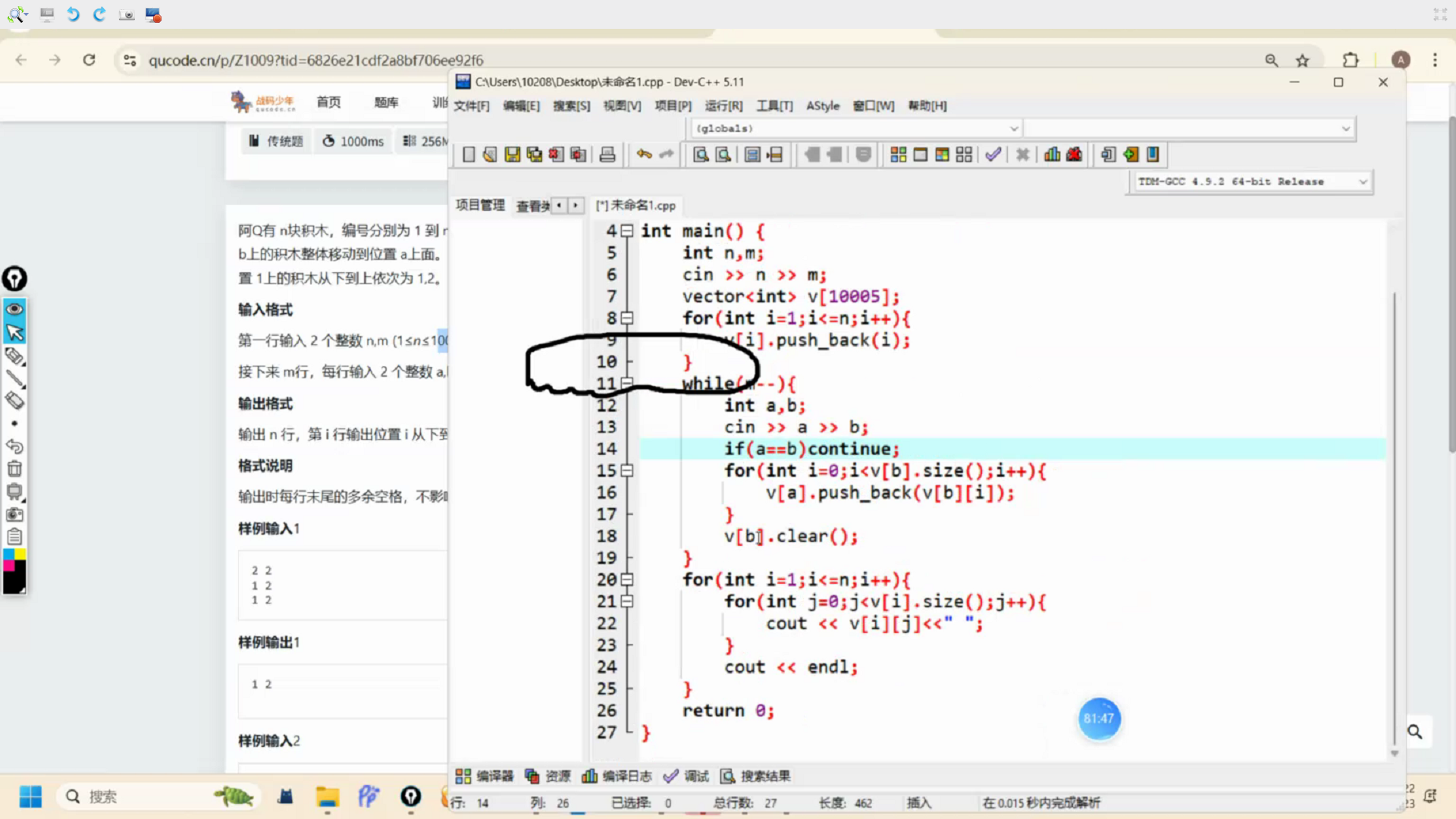
Task: Open the 编译器 bottom panel tab
Action: pos(485,776)
